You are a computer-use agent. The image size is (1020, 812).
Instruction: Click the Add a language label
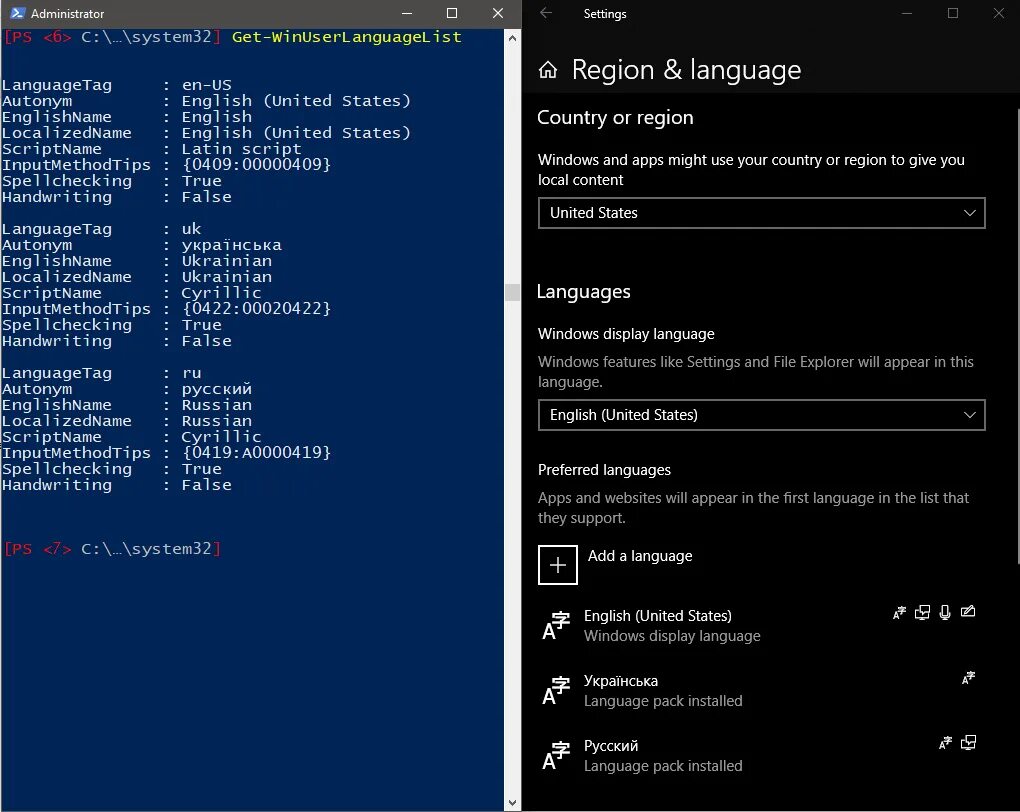point(640,556)
